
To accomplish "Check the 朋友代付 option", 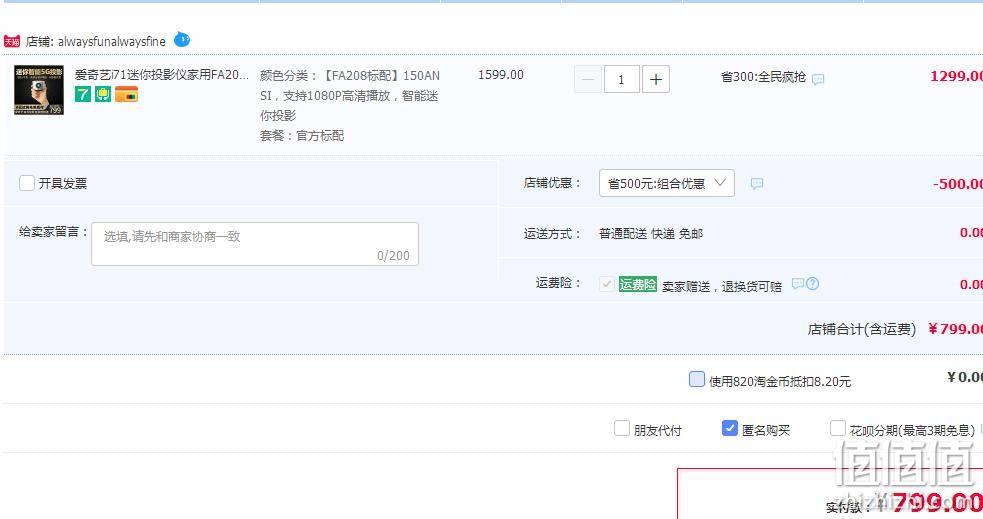I will click(621, 428).
